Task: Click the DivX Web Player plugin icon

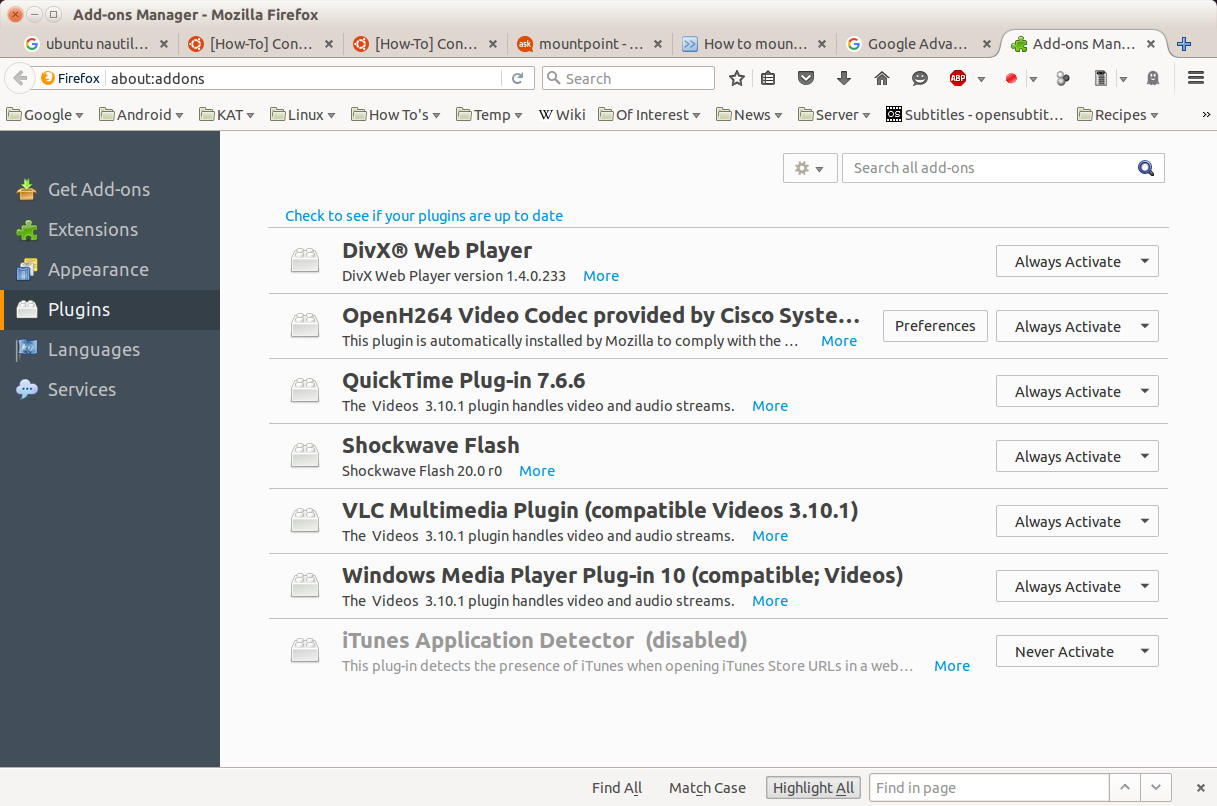Action: (305, 261)
